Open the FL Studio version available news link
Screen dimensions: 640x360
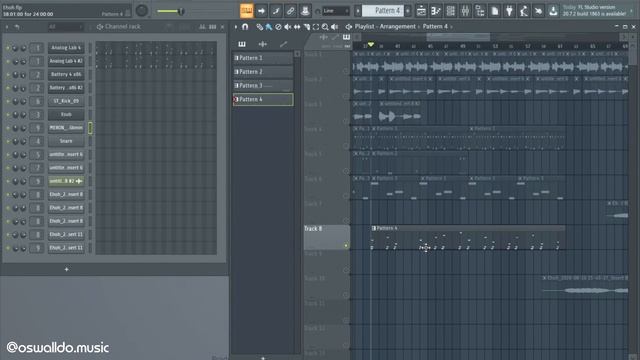(x=594, y=11)
